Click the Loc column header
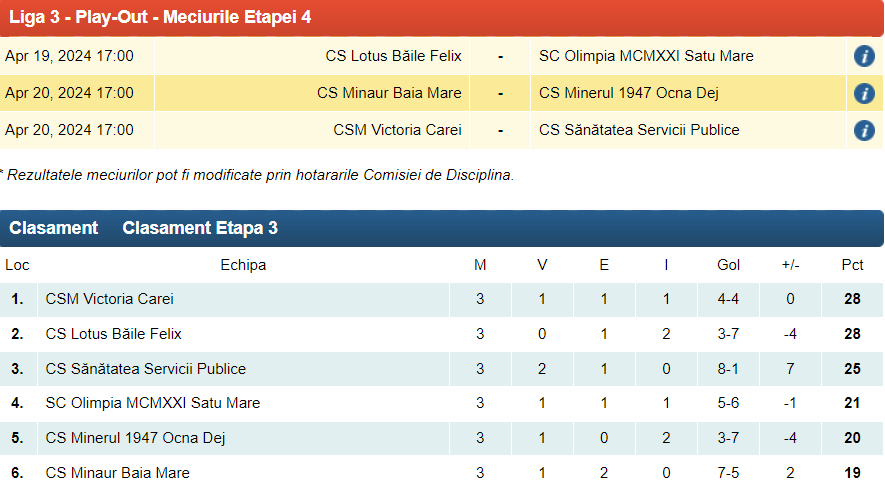The image size is (885, 486). tap(17, 265)
